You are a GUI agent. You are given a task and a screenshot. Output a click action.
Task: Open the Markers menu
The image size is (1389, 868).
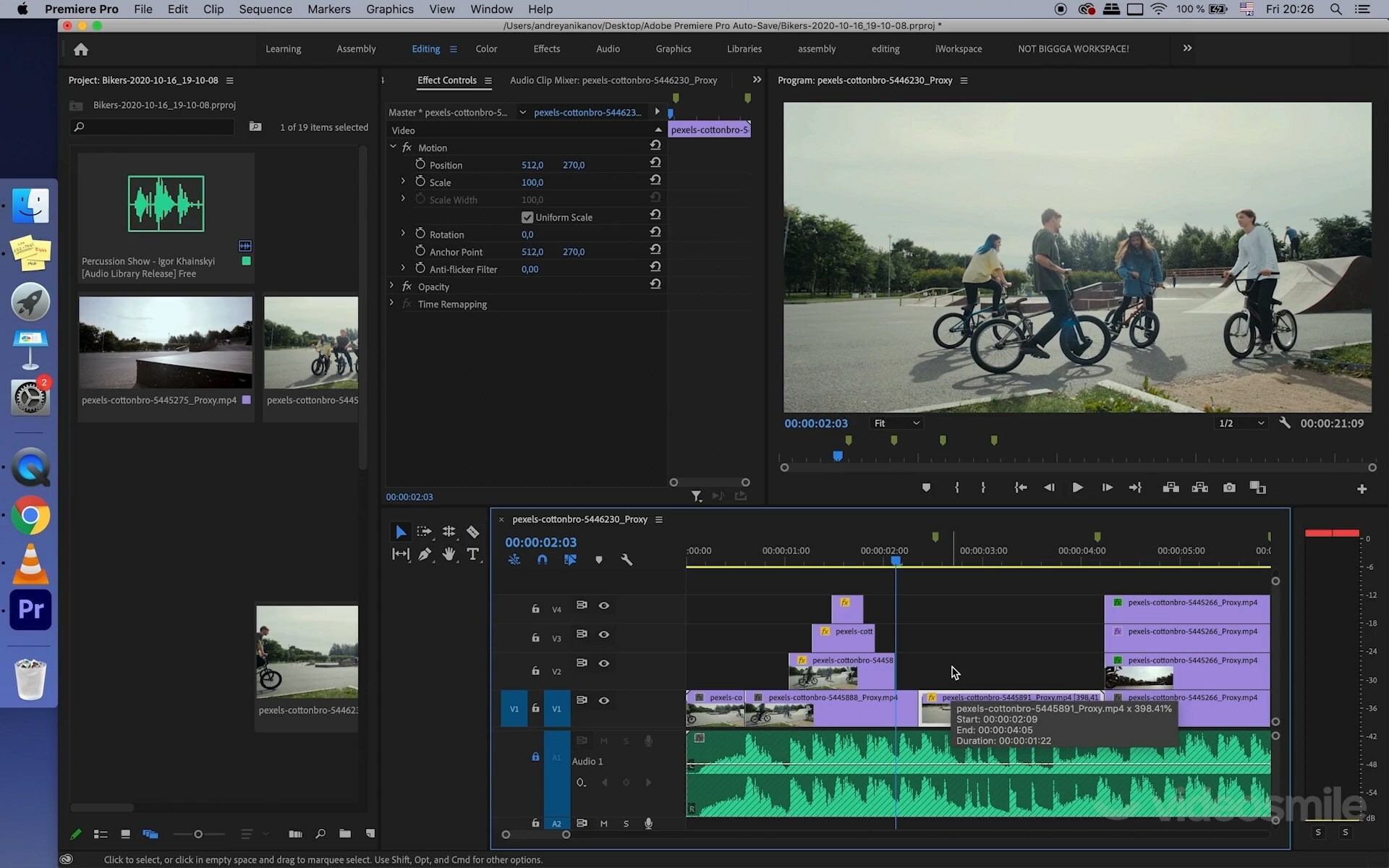tap(329, 9)
